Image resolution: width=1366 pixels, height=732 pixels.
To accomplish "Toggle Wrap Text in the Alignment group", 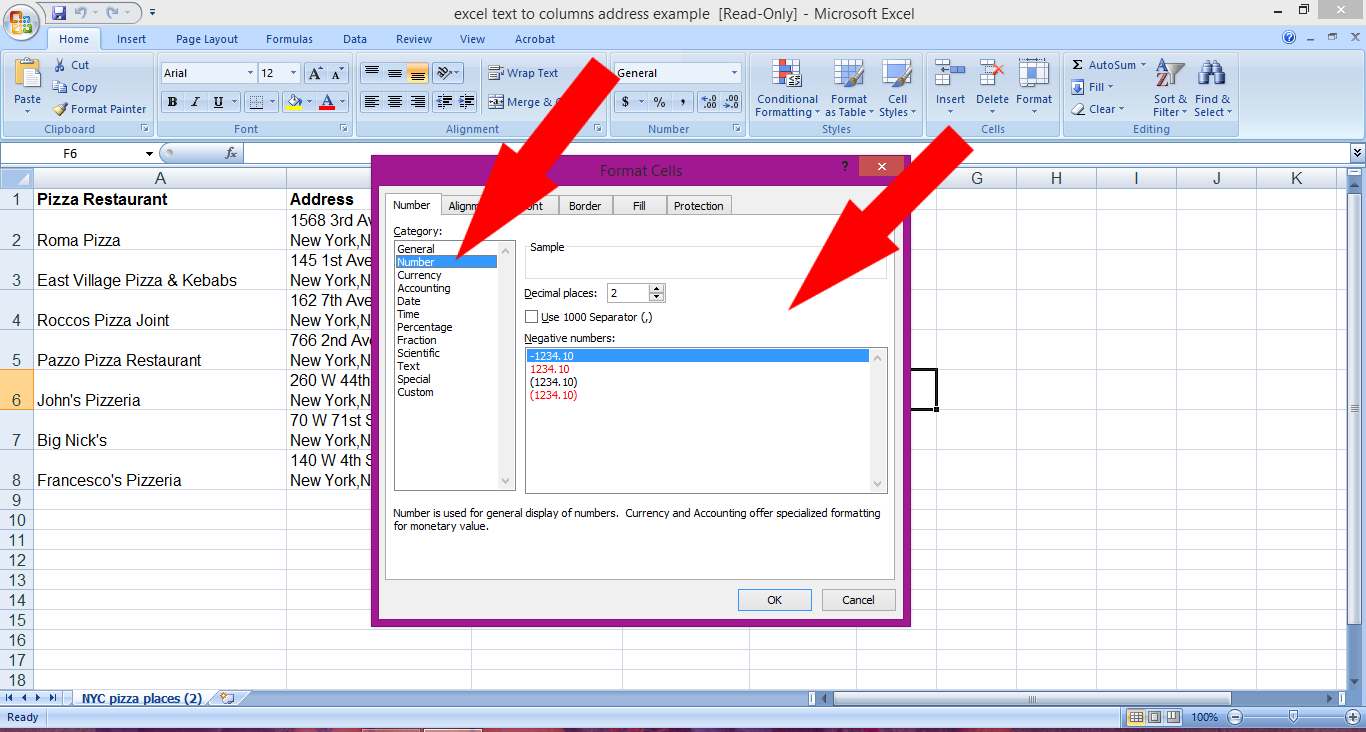I will (521, 72).
